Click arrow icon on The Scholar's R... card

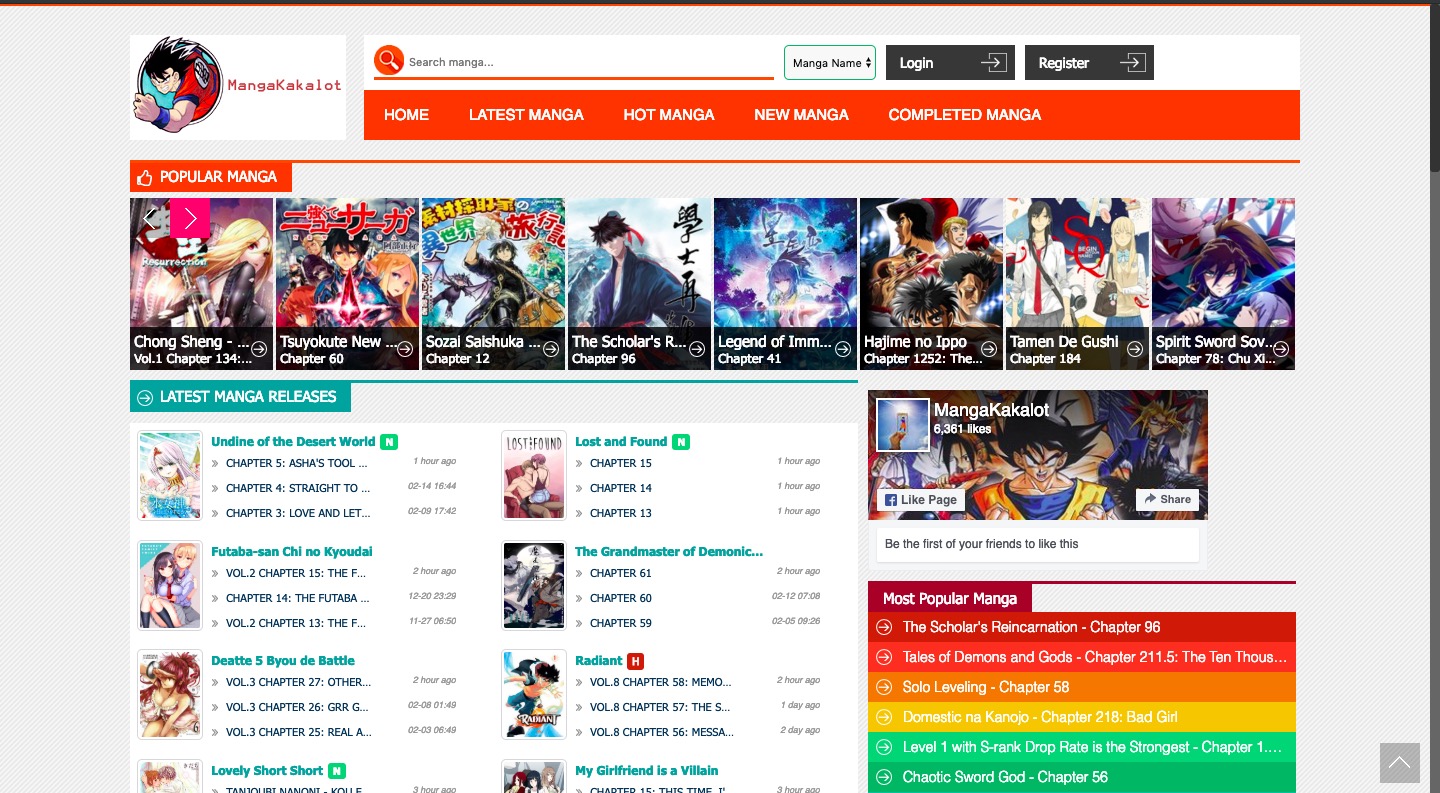tap(697, 349)
